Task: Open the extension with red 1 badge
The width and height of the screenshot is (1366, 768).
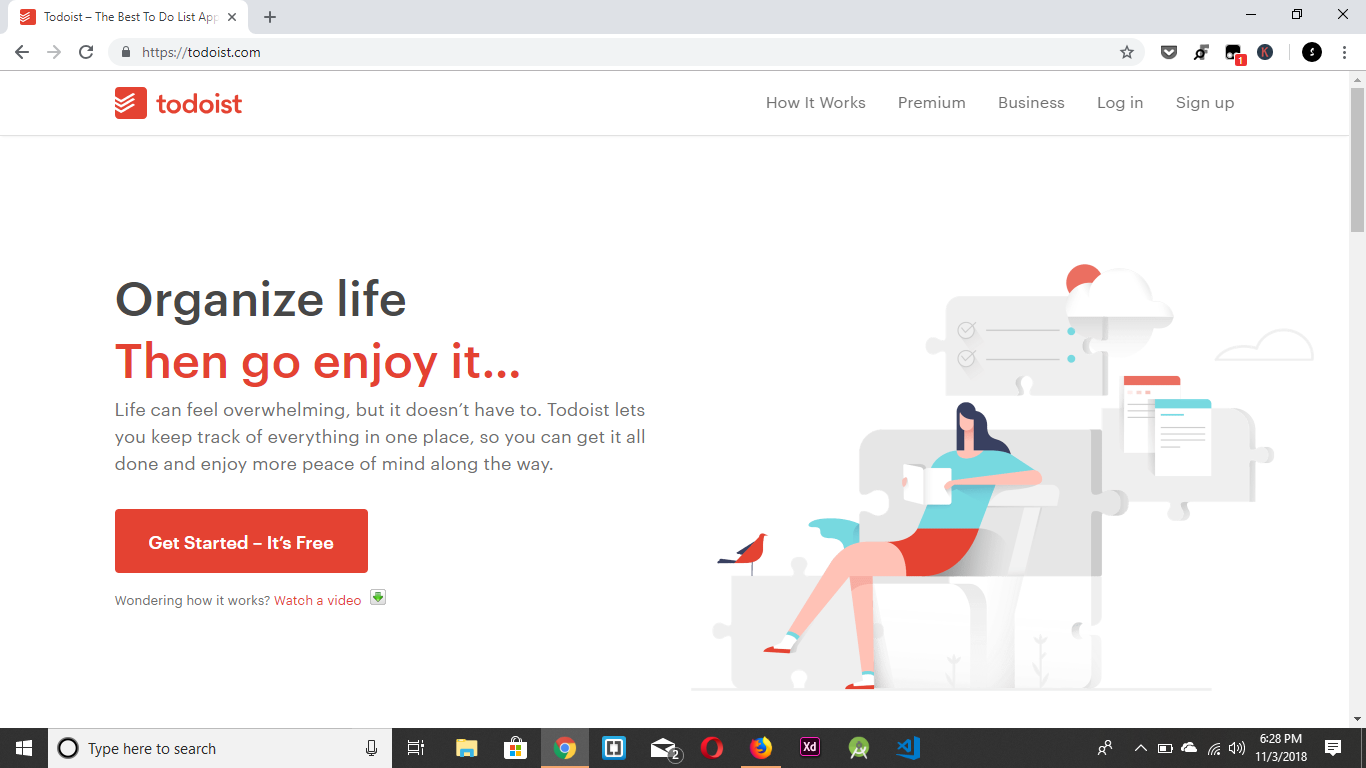Action: click(1234, 53)
